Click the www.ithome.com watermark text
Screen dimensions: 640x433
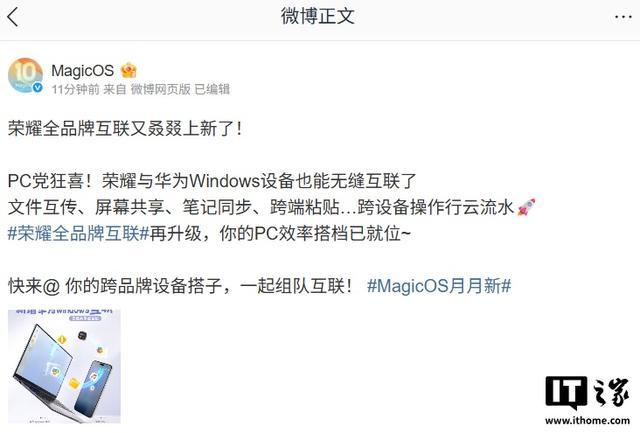(587, 420)
